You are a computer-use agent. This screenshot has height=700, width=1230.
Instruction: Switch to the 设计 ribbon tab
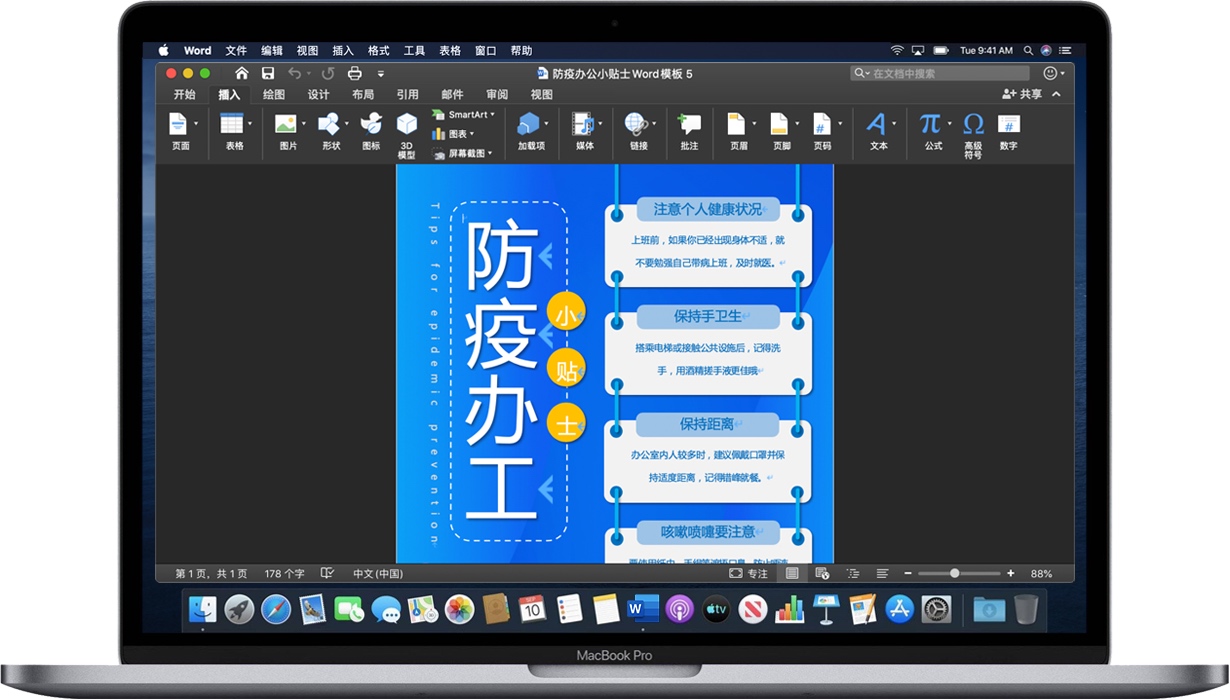click(317, 94)
